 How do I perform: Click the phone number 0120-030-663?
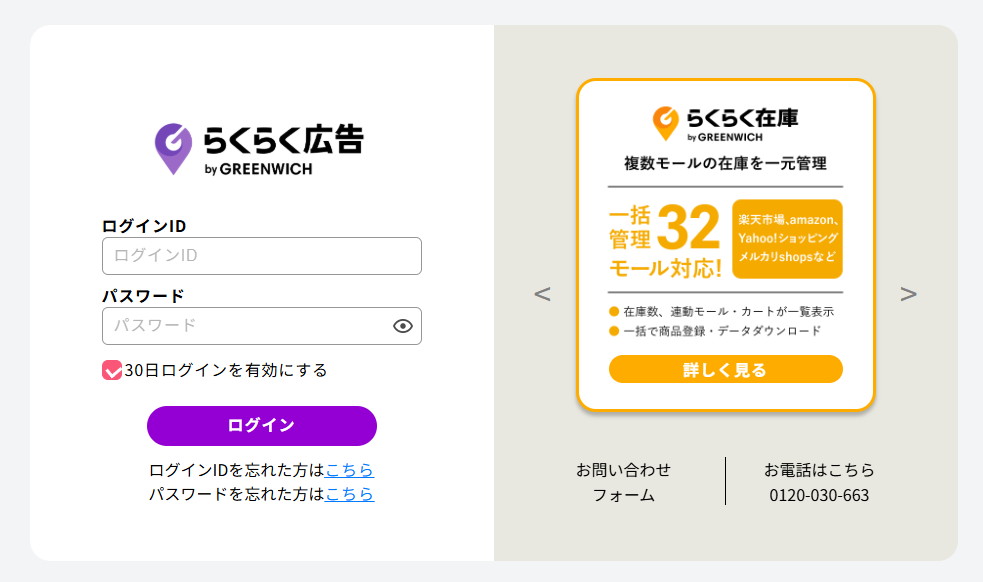tap(819, 495)
